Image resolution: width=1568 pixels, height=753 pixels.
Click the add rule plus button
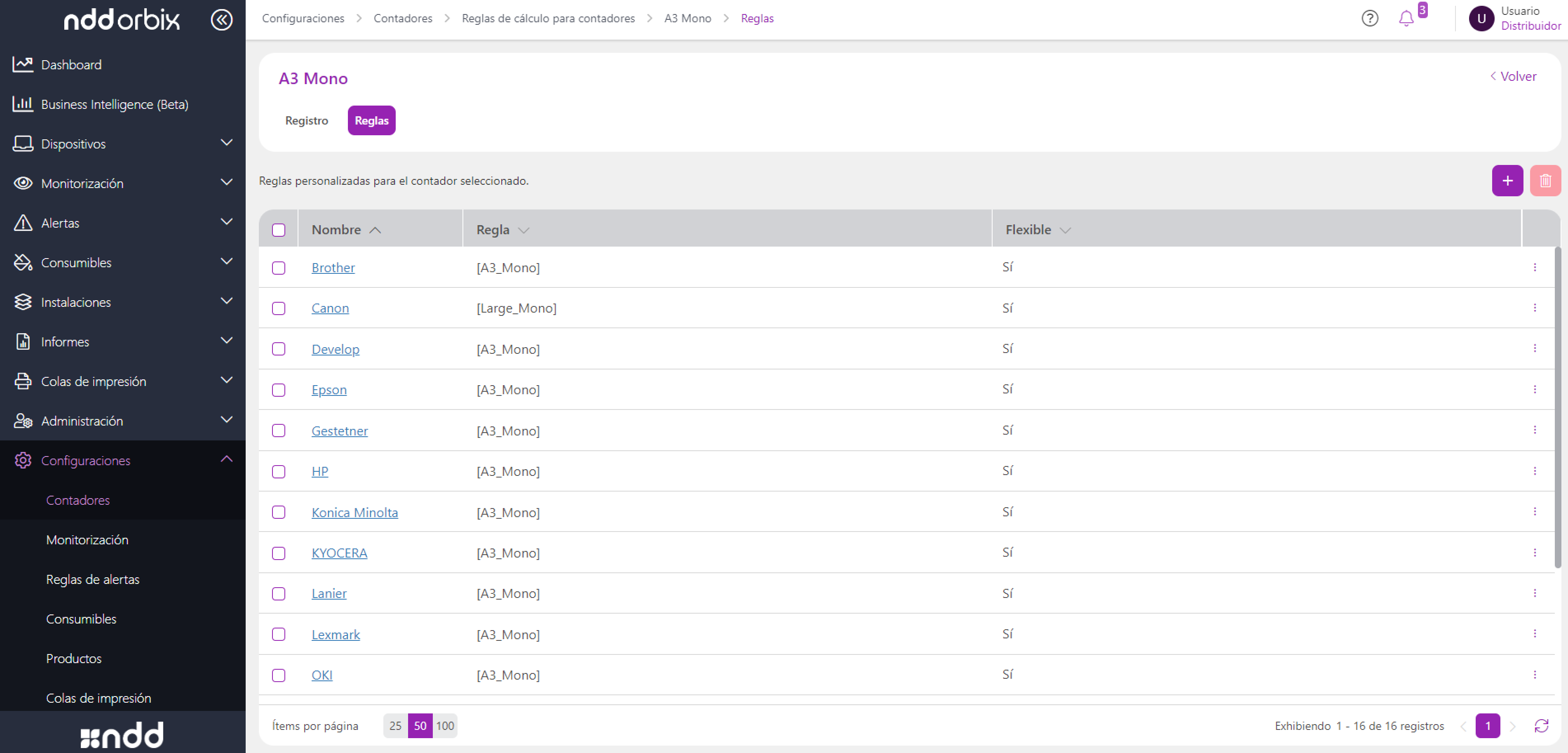[1507, 180]
